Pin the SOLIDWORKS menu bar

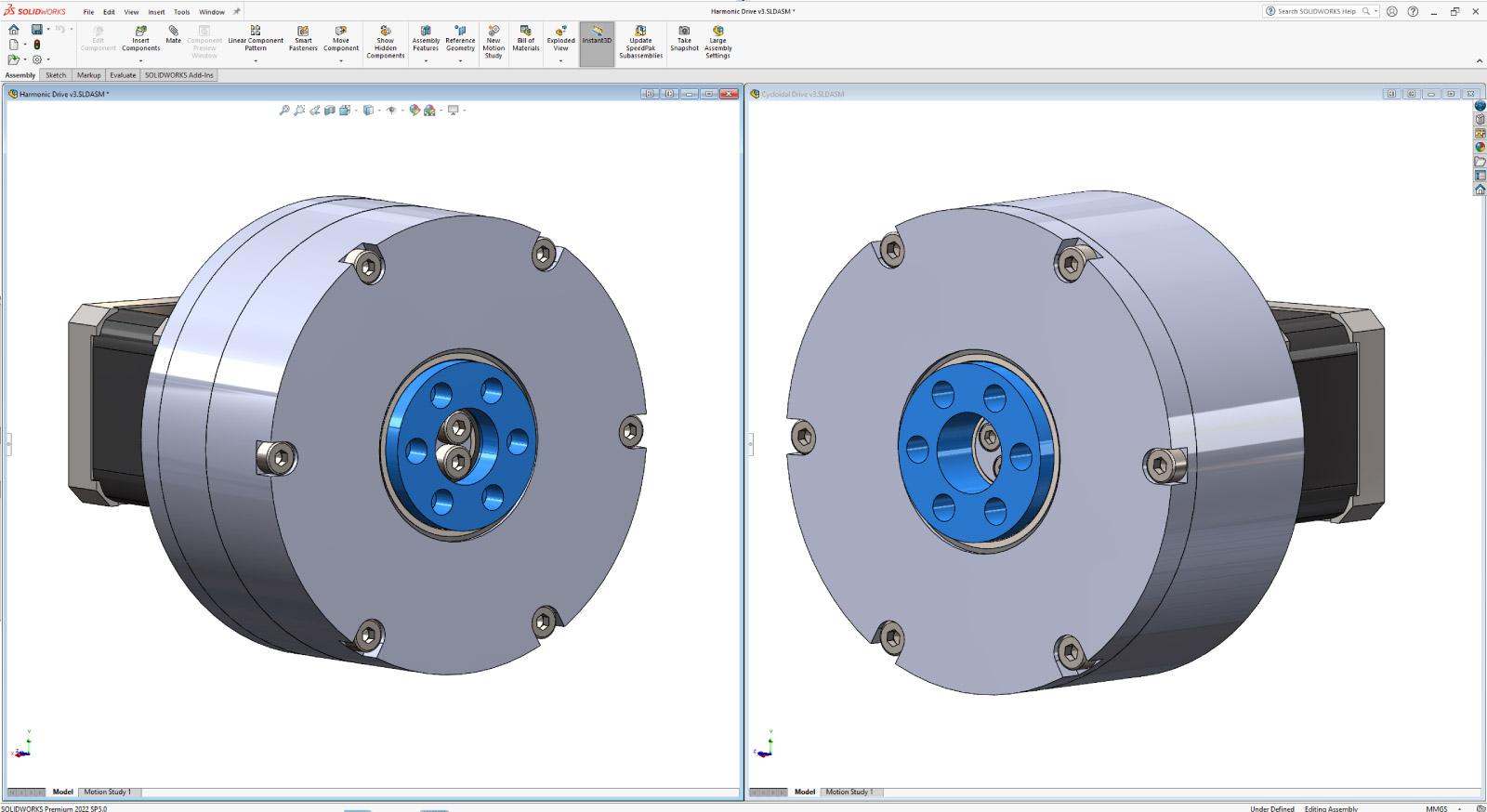236,12
